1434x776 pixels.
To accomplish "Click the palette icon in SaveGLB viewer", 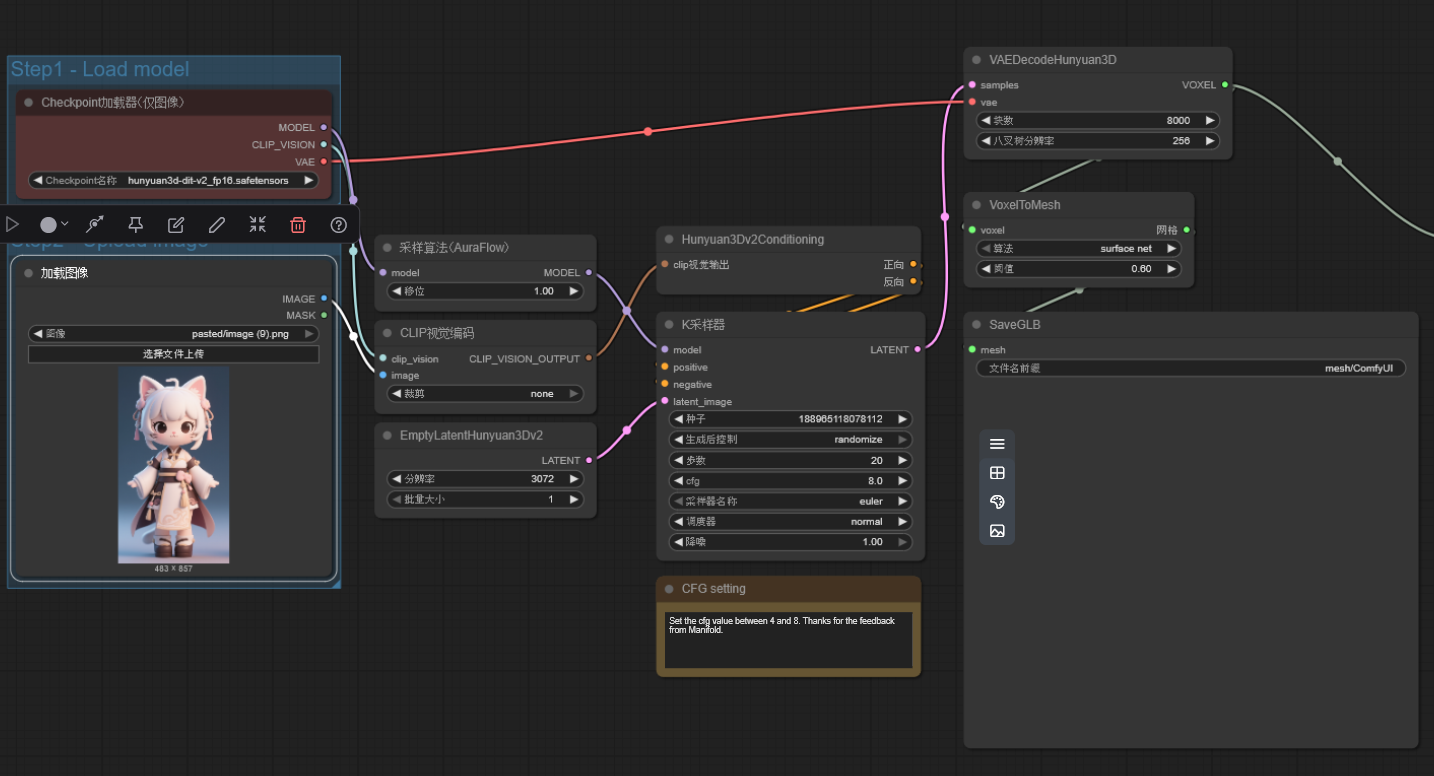I will point(997,502).
